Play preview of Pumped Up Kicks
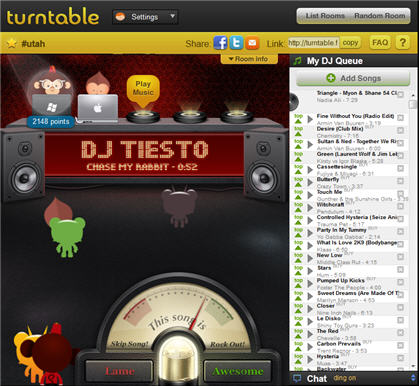419x386 pixels. [310, 283]
